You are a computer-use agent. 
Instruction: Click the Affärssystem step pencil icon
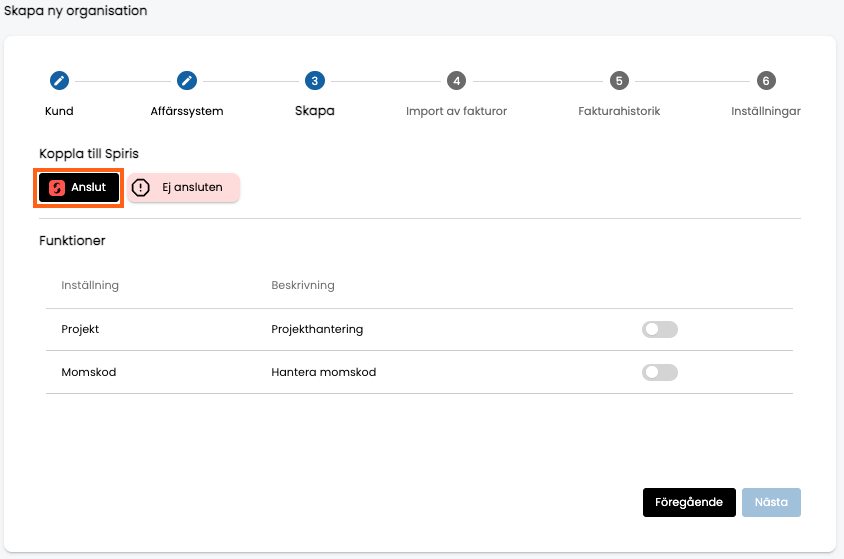tap(187, 81)
